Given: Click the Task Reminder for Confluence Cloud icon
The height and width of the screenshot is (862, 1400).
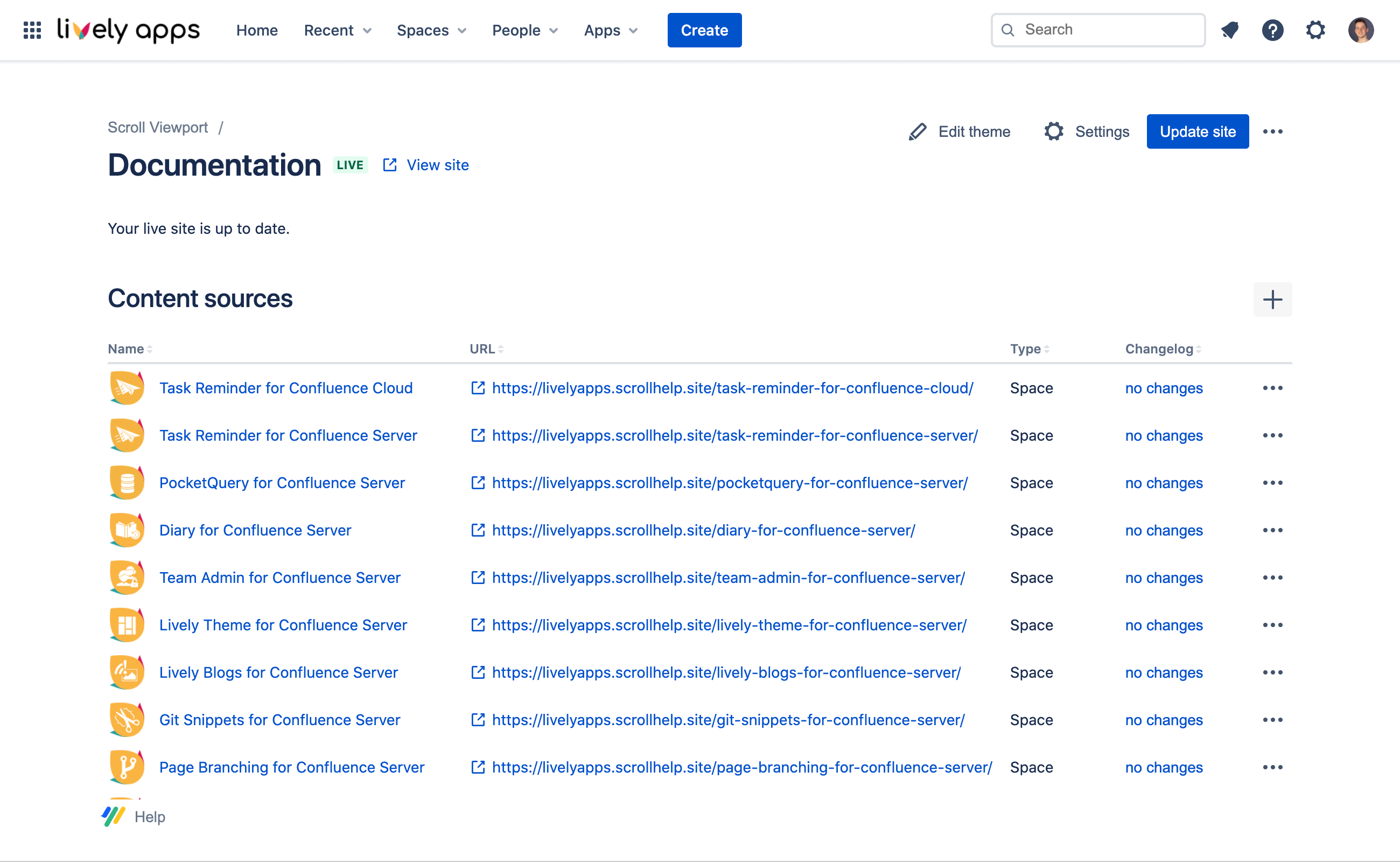Looking at the screenshot, I should 127,388.
